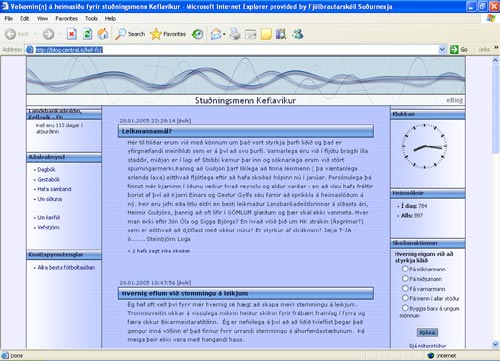Open the Favorites star button
The image size is (500, 361).
[x=168, y=34]
